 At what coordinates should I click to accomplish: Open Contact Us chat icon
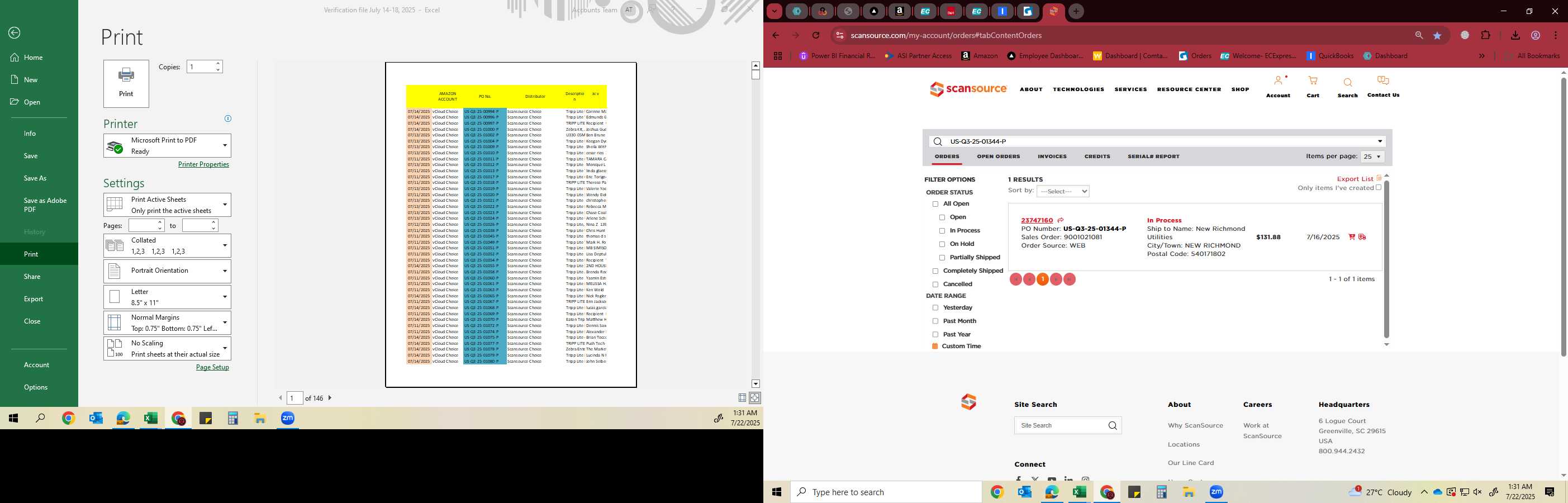pyautogui.click(x=1383, y=81)
